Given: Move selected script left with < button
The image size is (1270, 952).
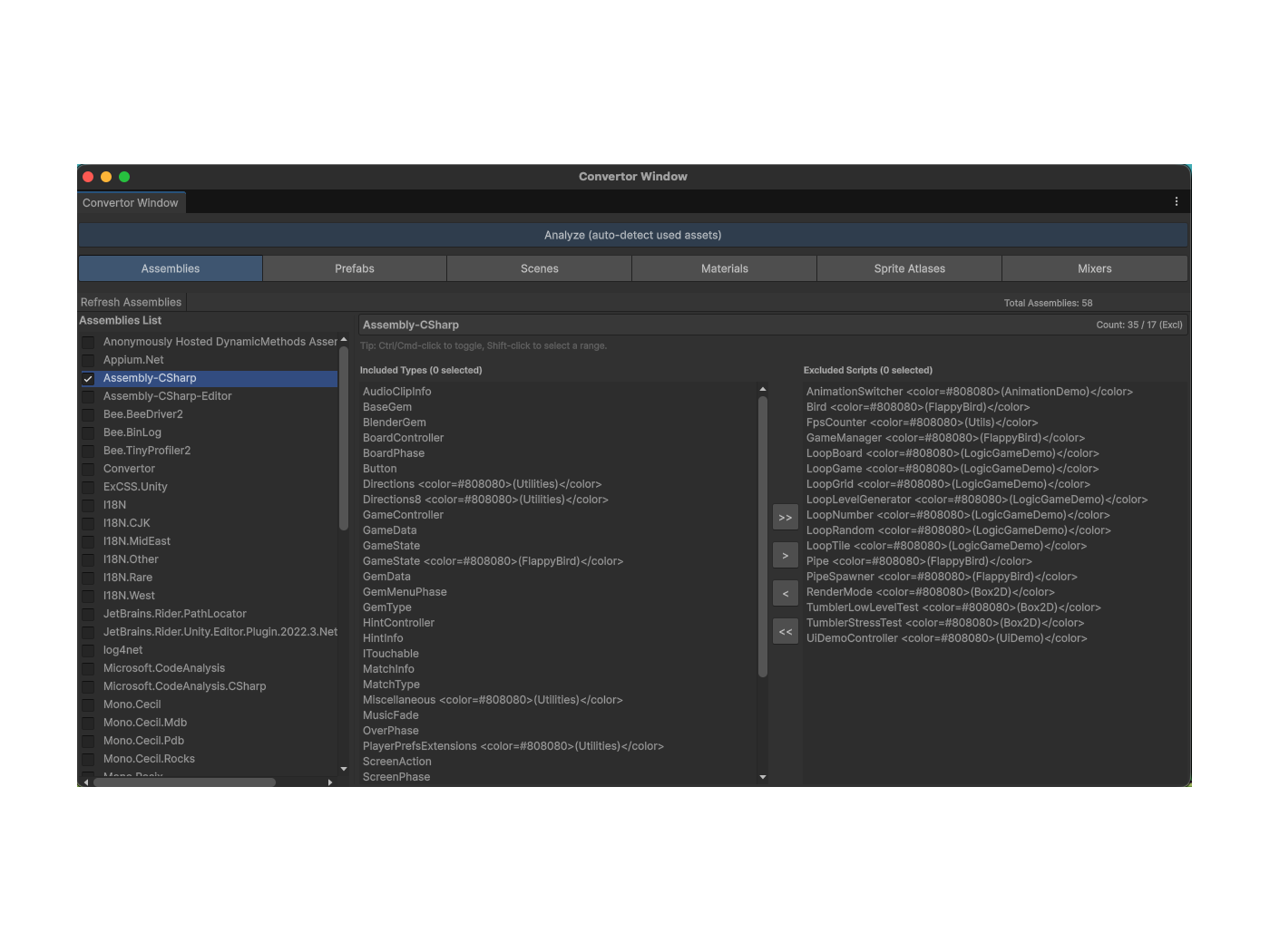Looking at the screenshot, I should point(786,594).
